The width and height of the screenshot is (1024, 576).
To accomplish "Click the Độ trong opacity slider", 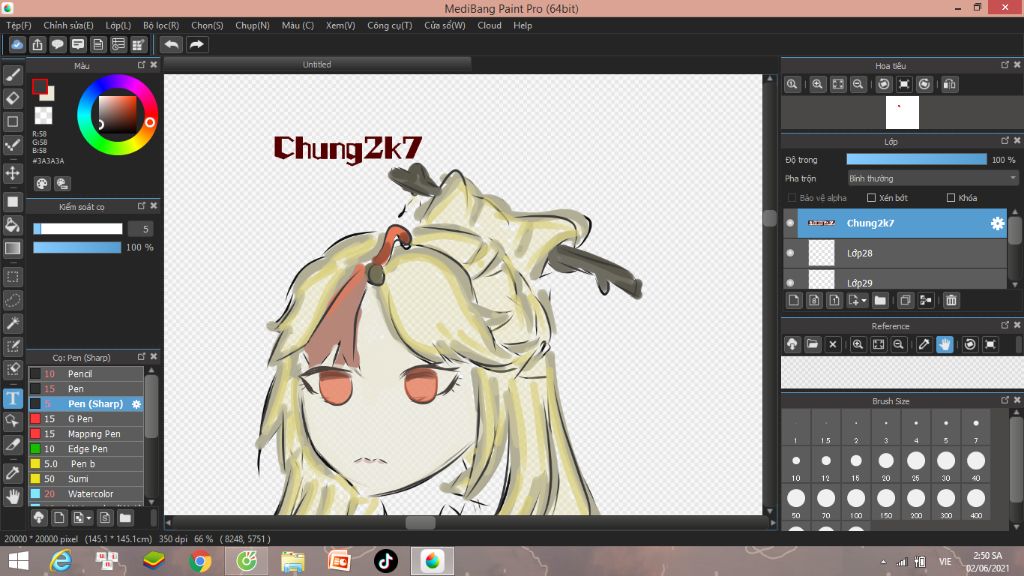I will click(916, 160).
